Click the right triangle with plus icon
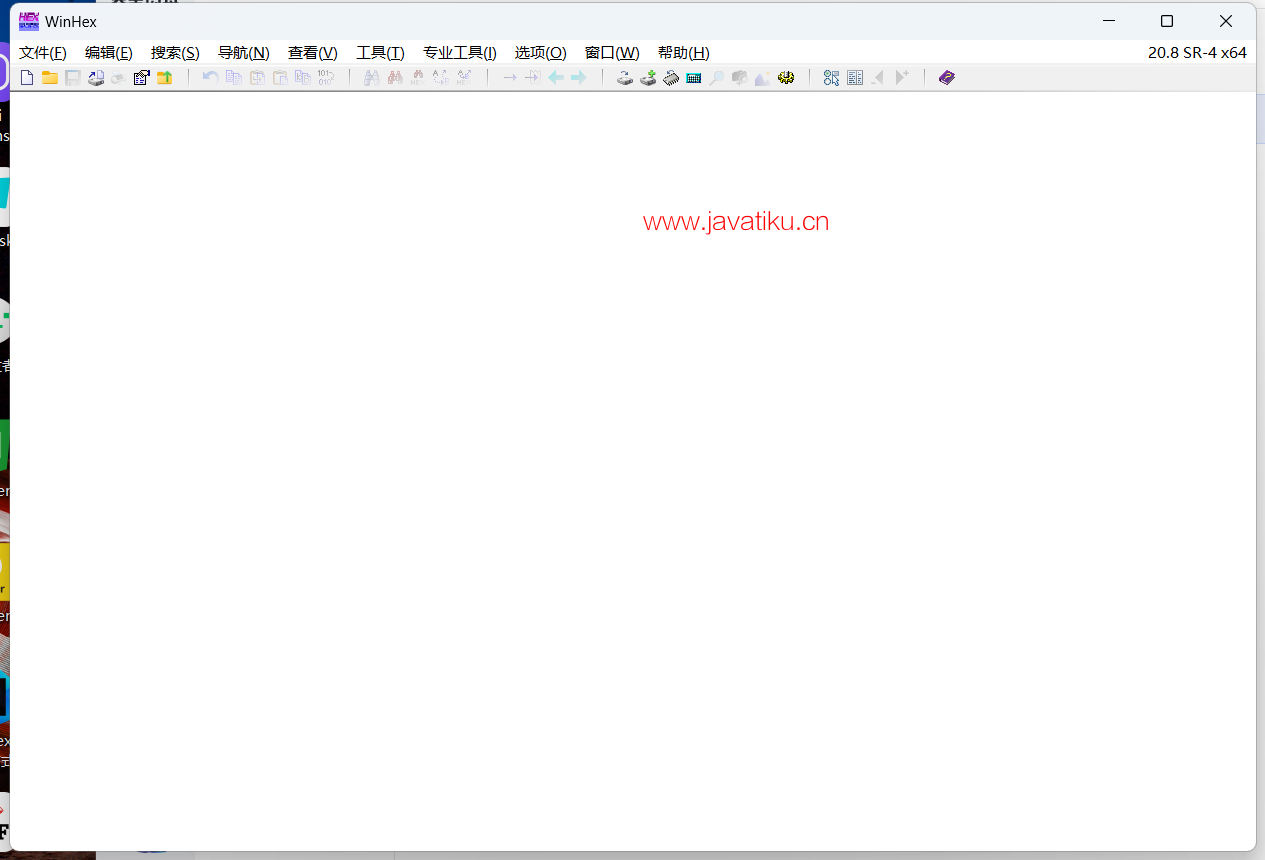Viewport: 1265px width, 860px height. point(901,77)
